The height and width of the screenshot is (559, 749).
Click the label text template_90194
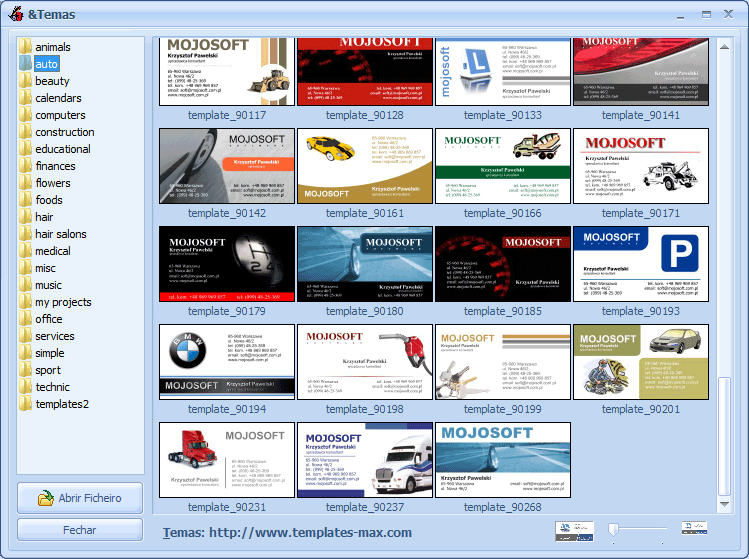click(x=227, y=409)
